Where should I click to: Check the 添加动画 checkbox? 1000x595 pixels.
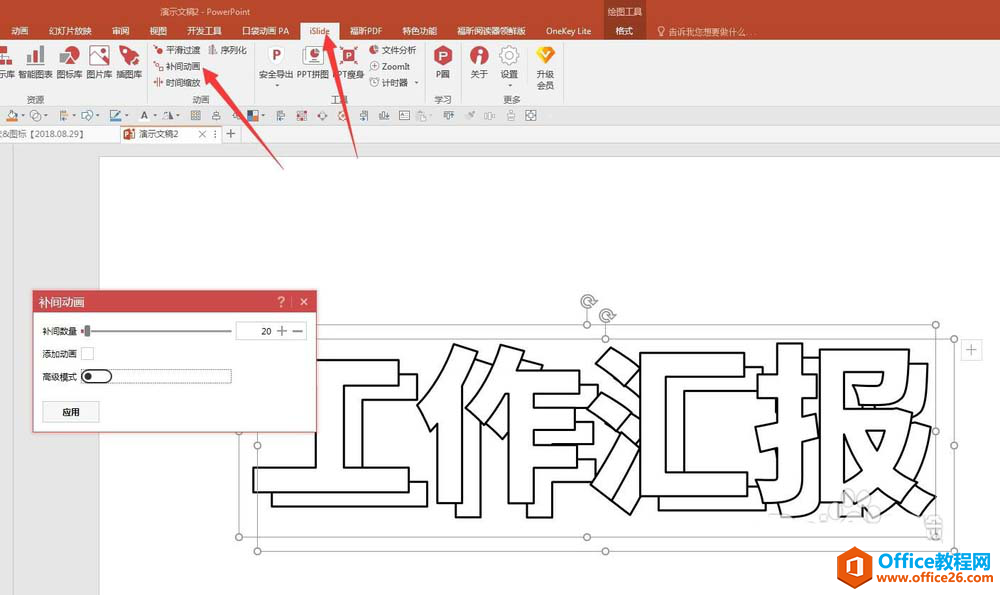click(88, 353)
